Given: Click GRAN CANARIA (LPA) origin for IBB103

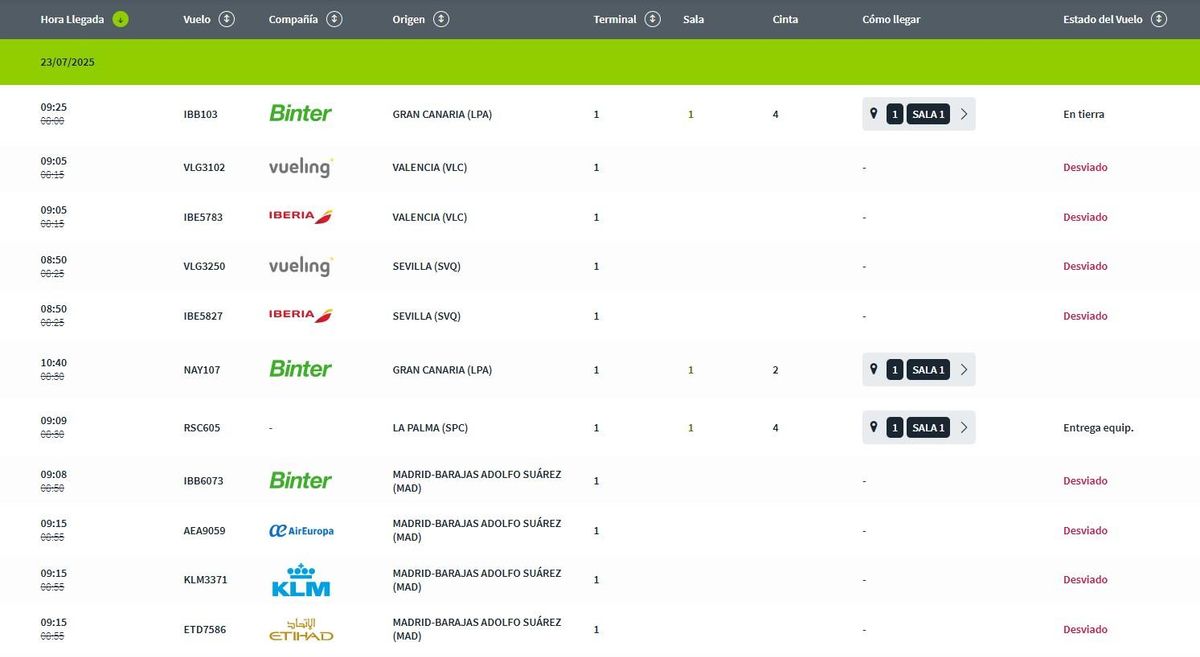Looking at the screenshot, I should click(442, 114).
